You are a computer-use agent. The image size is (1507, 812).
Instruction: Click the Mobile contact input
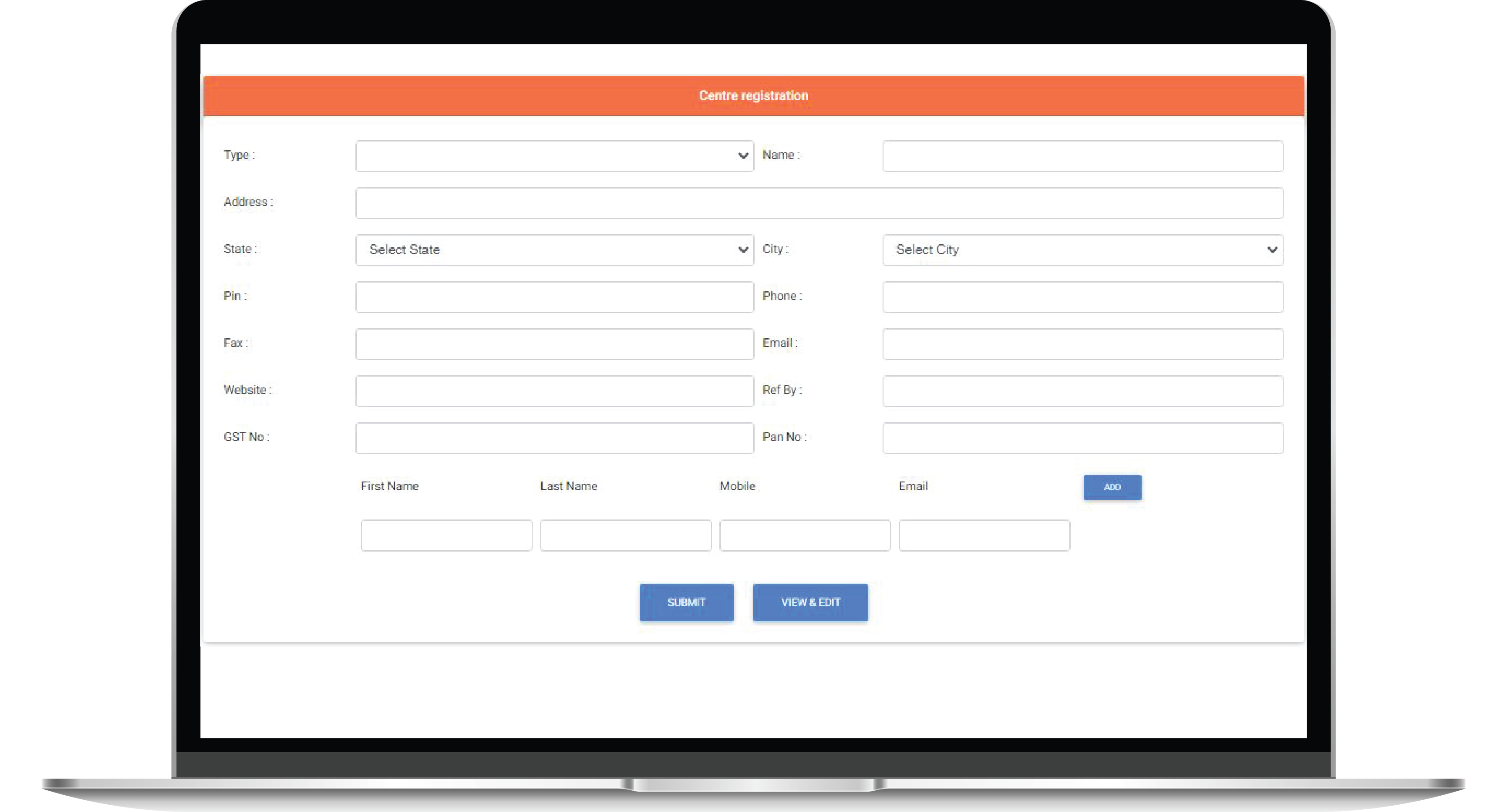point(805,535)
